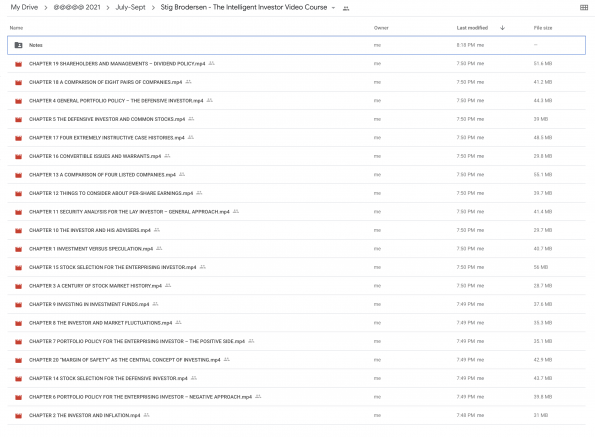This screenshot has width=595, height=437.
Task: Select Chapter 13 Comparison of Four Listed Companies
Action: coord(102,175)
